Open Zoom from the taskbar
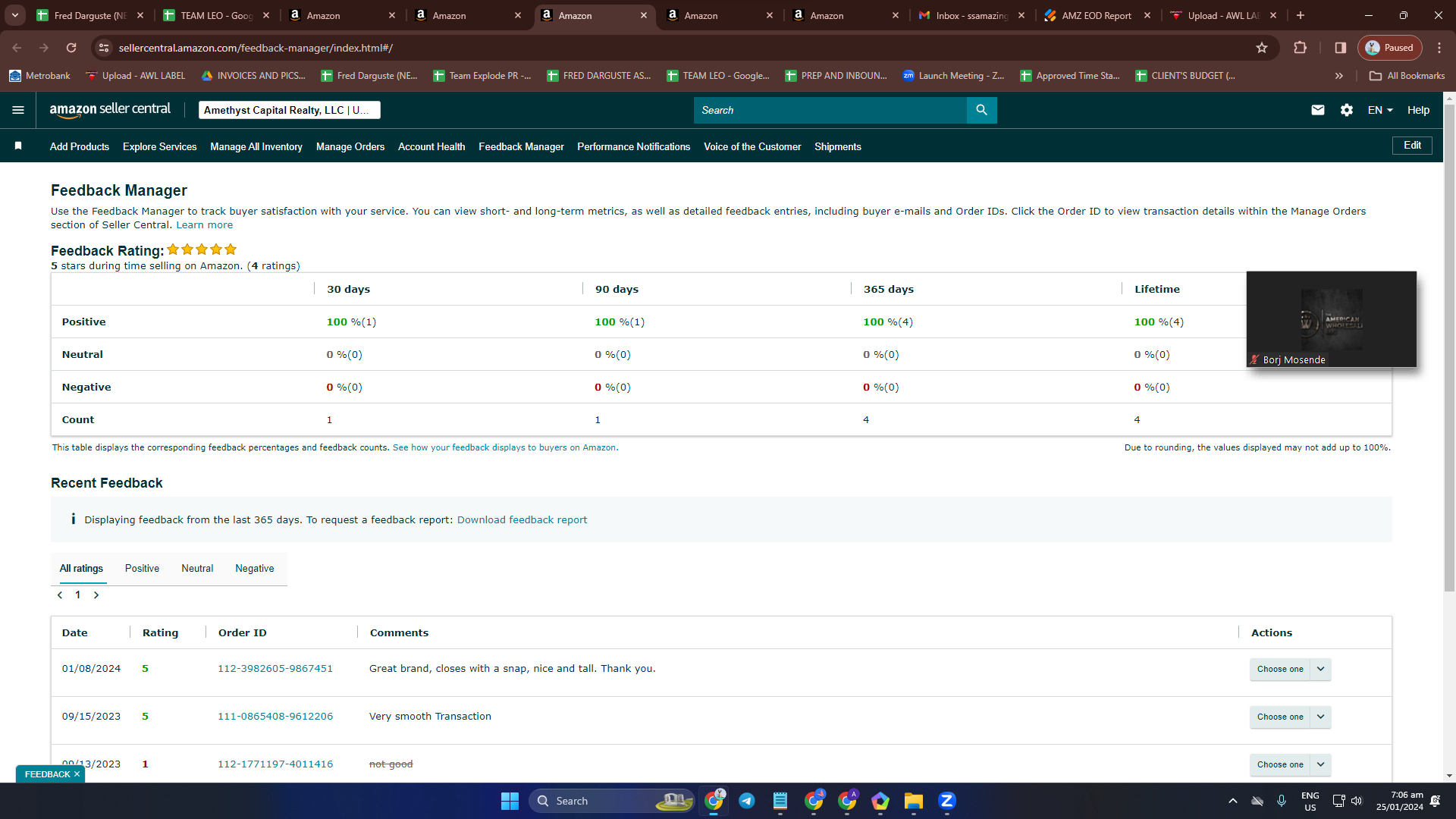The image size is (1456, 819). tap(946, 801)
